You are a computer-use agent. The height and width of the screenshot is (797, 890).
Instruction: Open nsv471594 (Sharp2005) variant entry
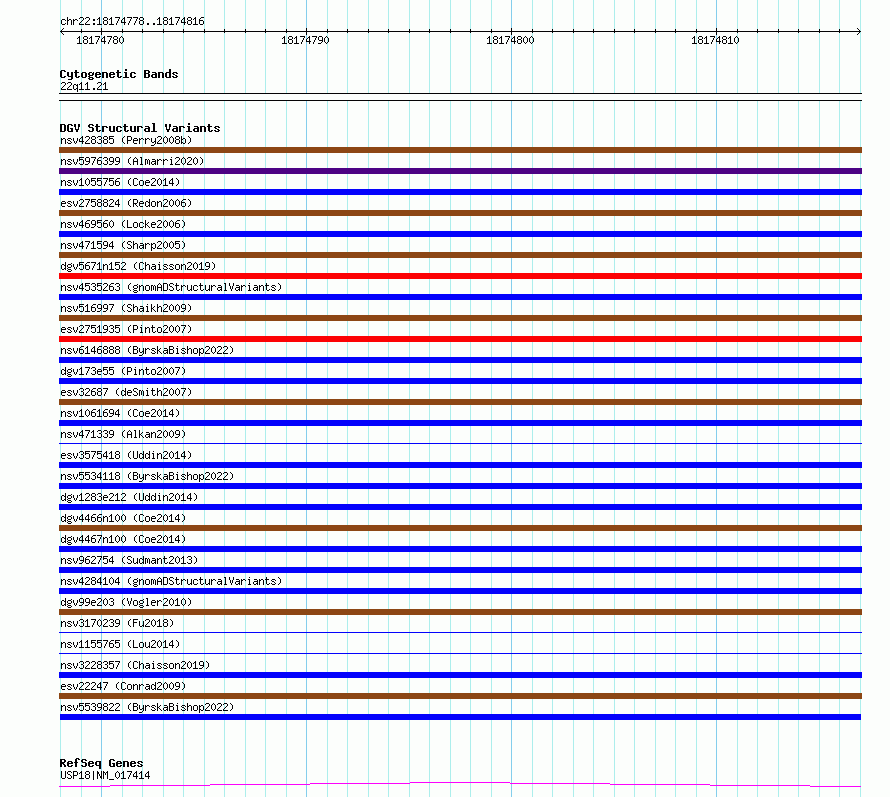click(123, 245)
